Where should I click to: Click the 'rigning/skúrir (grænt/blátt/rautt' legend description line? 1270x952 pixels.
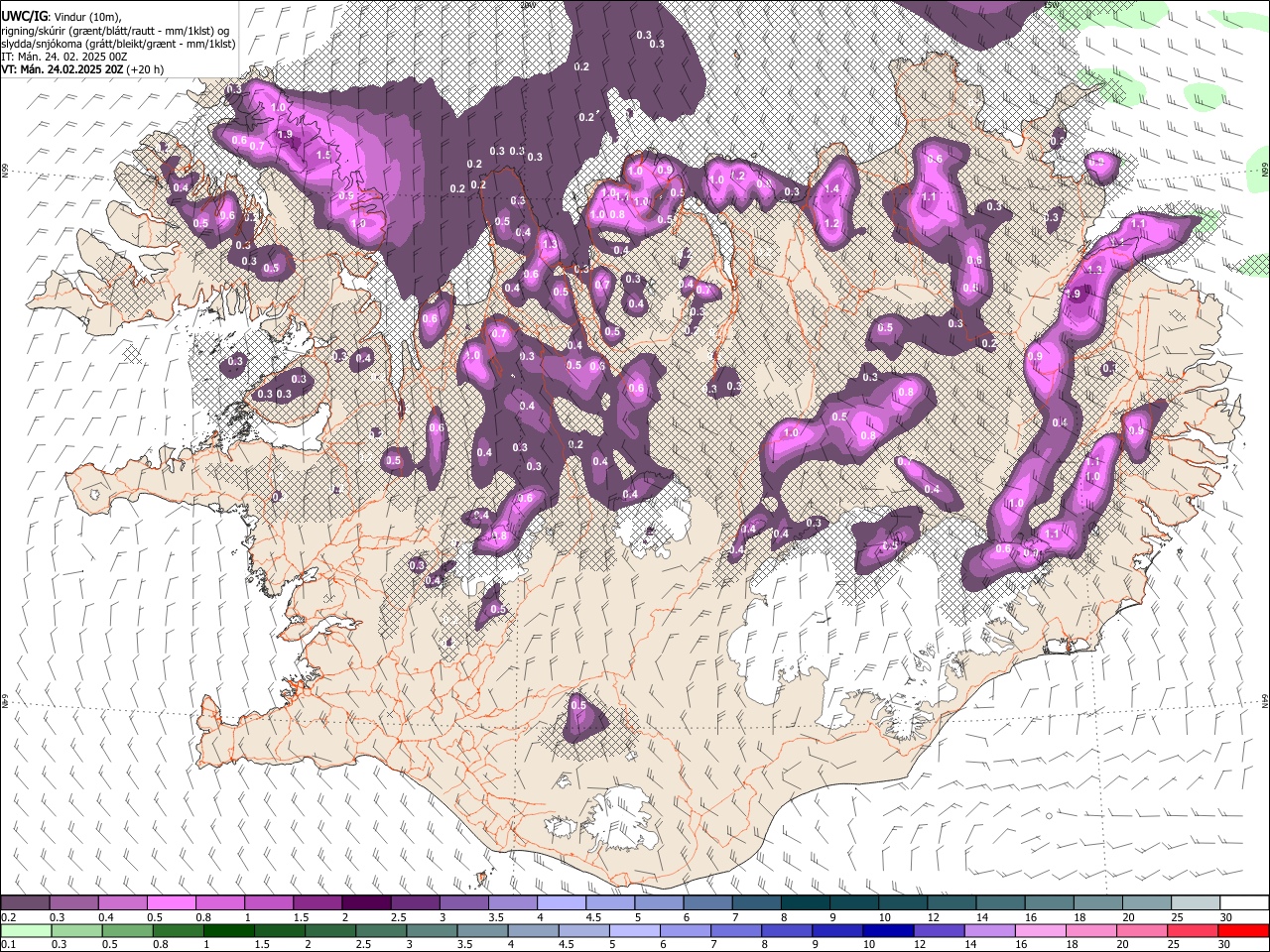pyautogui.click(x=114, y=30)
